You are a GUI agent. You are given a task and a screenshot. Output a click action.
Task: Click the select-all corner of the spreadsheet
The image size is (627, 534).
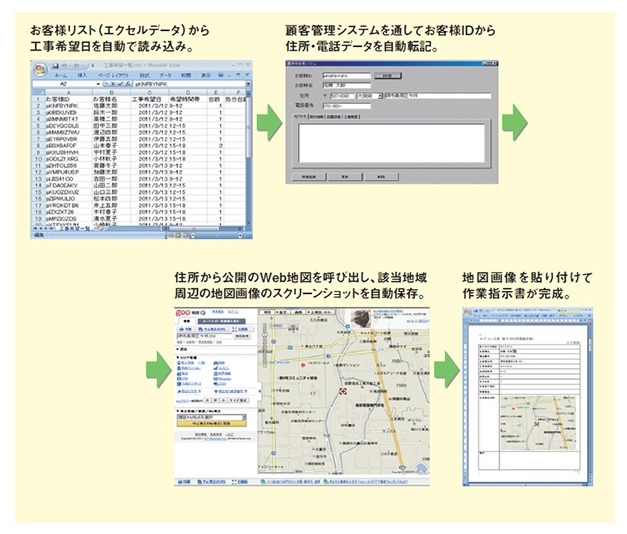pyautogui.click(x=38, y=93)
